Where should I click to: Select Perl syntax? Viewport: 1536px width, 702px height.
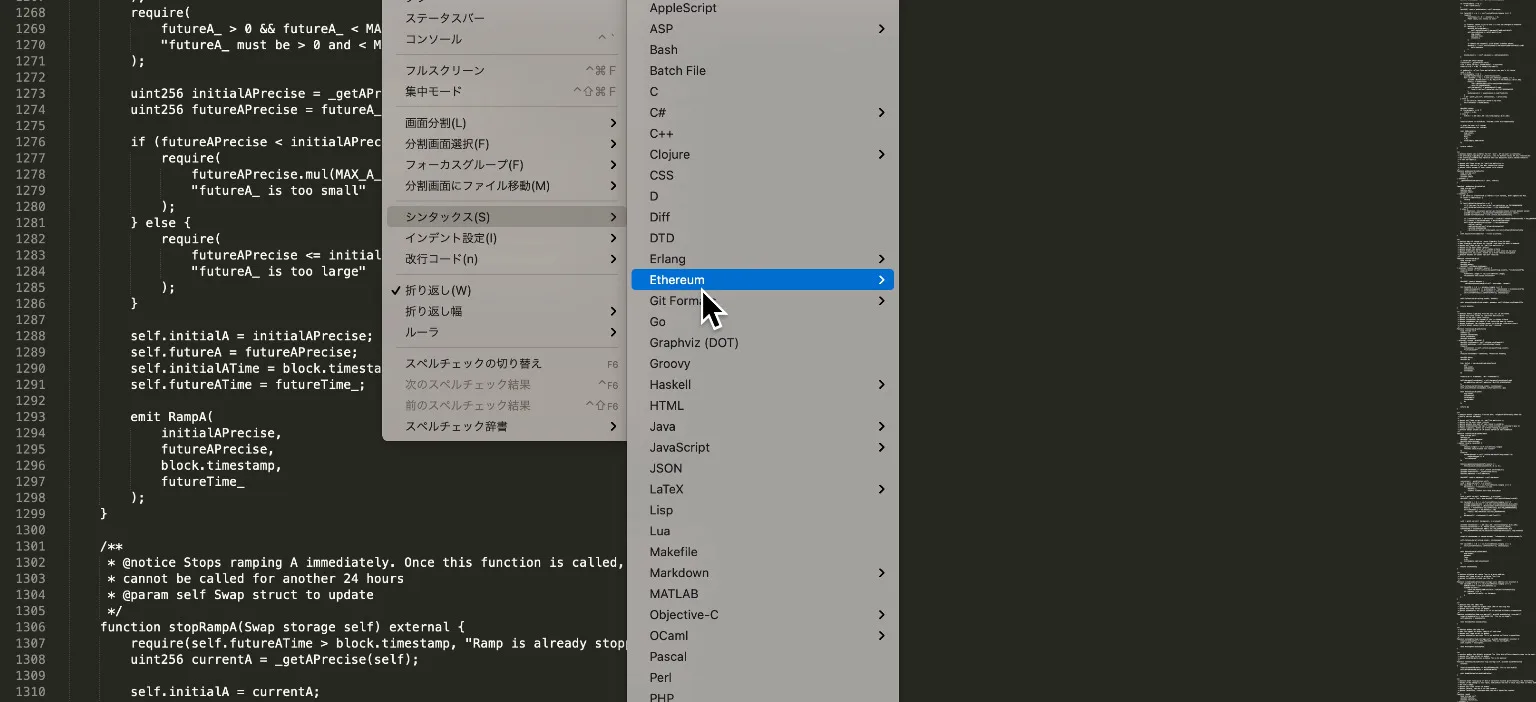pyautogui.click(x=763, y=678)
